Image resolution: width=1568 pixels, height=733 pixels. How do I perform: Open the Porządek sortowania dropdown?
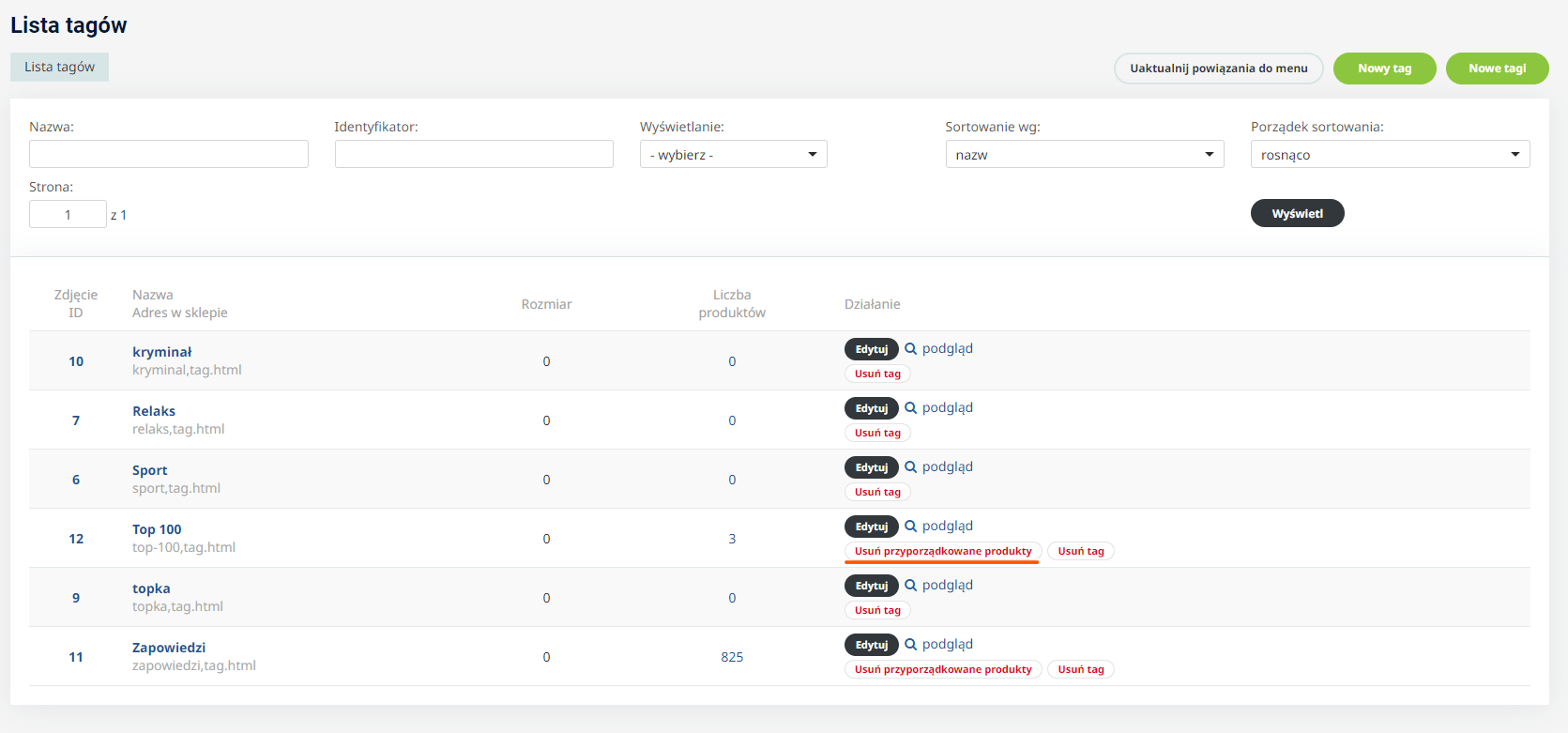(1390, 155)
